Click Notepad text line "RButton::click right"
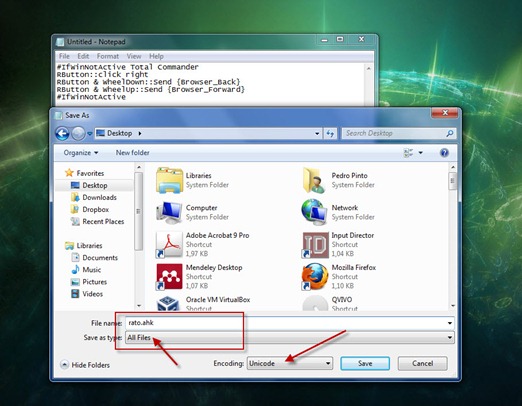522x406 pixels. click(102, 74)
